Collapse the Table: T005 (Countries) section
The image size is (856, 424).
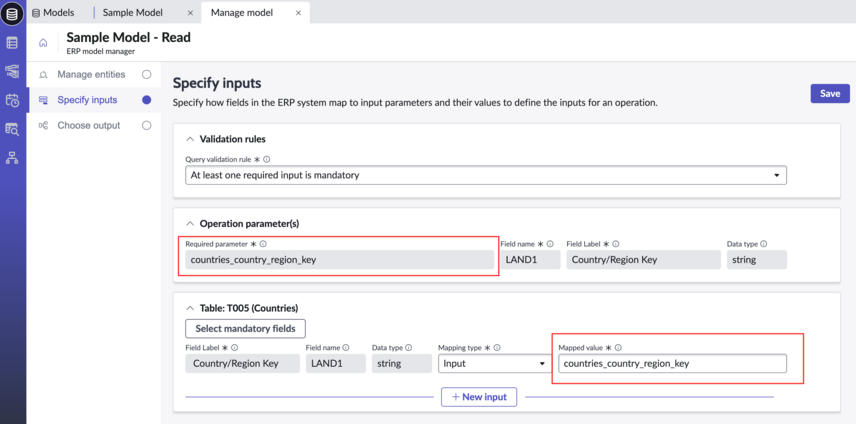point(190,308)
